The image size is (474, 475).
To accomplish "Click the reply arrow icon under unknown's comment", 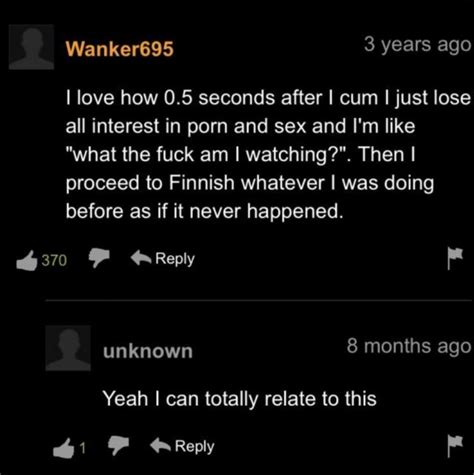I will (161, 445).
